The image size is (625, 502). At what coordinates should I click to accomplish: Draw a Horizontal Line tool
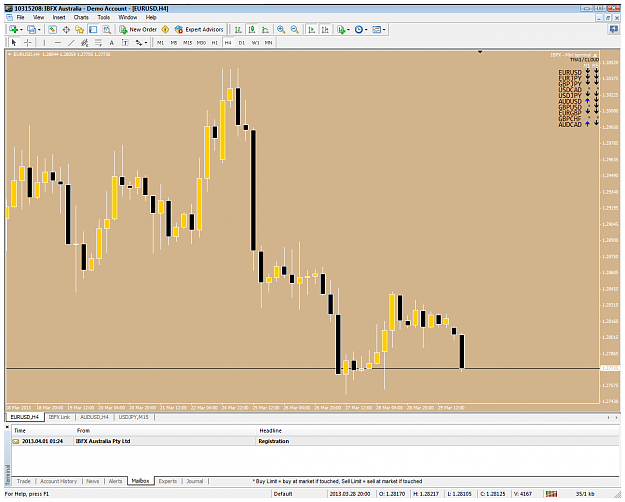pyautogui.click(x=58, y=42)
